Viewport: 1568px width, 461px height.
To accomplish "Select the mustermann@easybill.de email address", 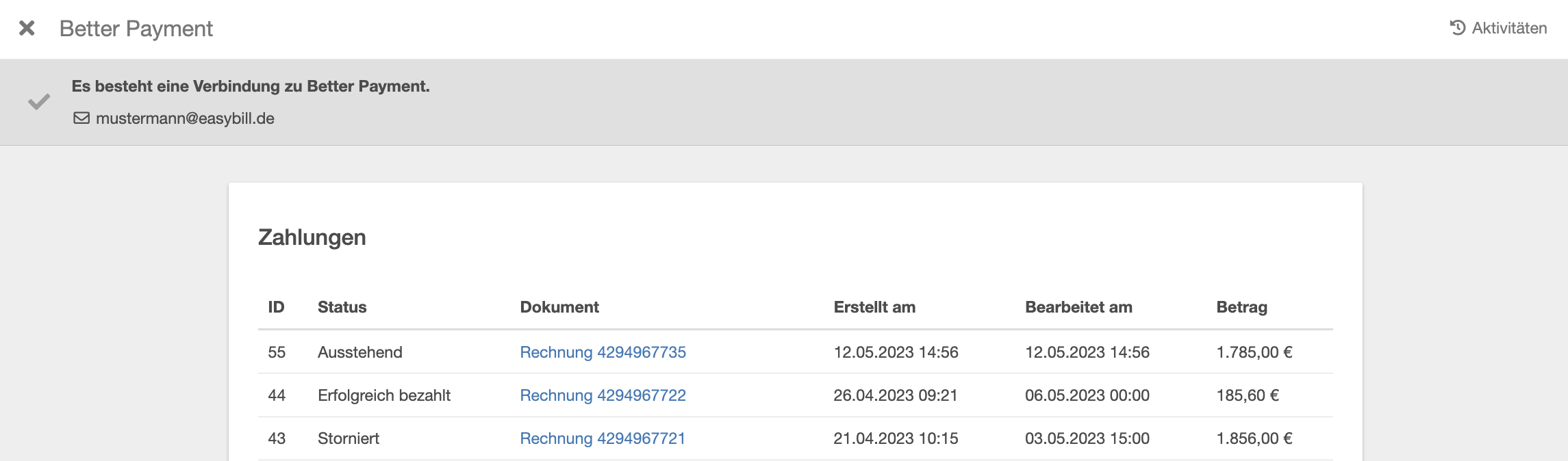I will coord(185,118).
